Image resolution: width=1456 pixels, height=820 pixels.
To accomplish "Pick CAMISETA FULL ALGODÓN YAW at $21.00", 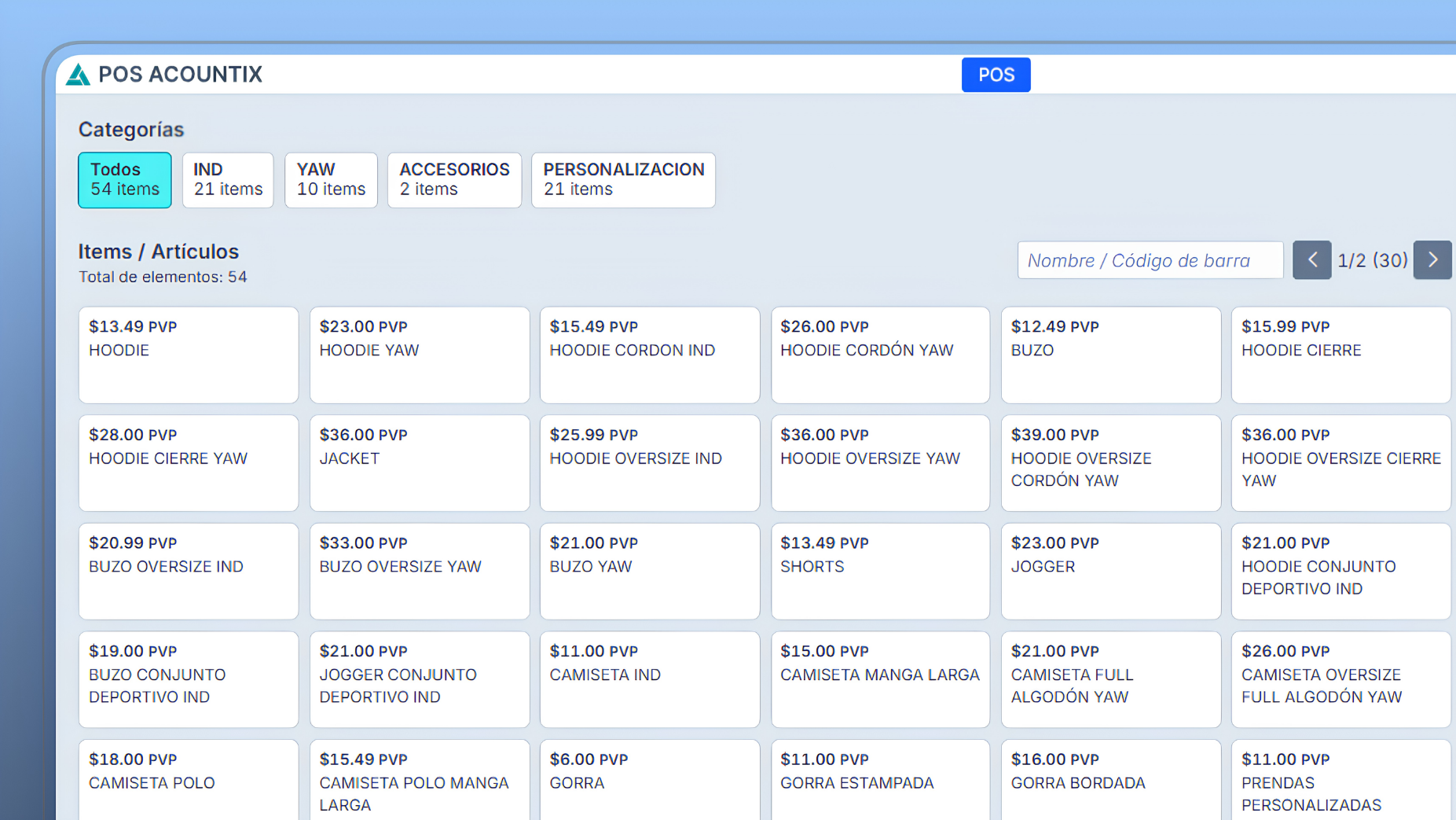I will coord(1111,679).
